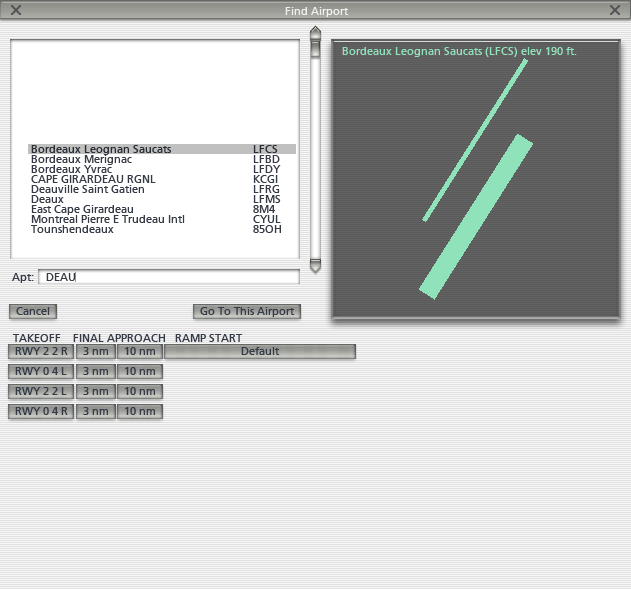Click the scroll up arrow of airport list

click(315, 32)
